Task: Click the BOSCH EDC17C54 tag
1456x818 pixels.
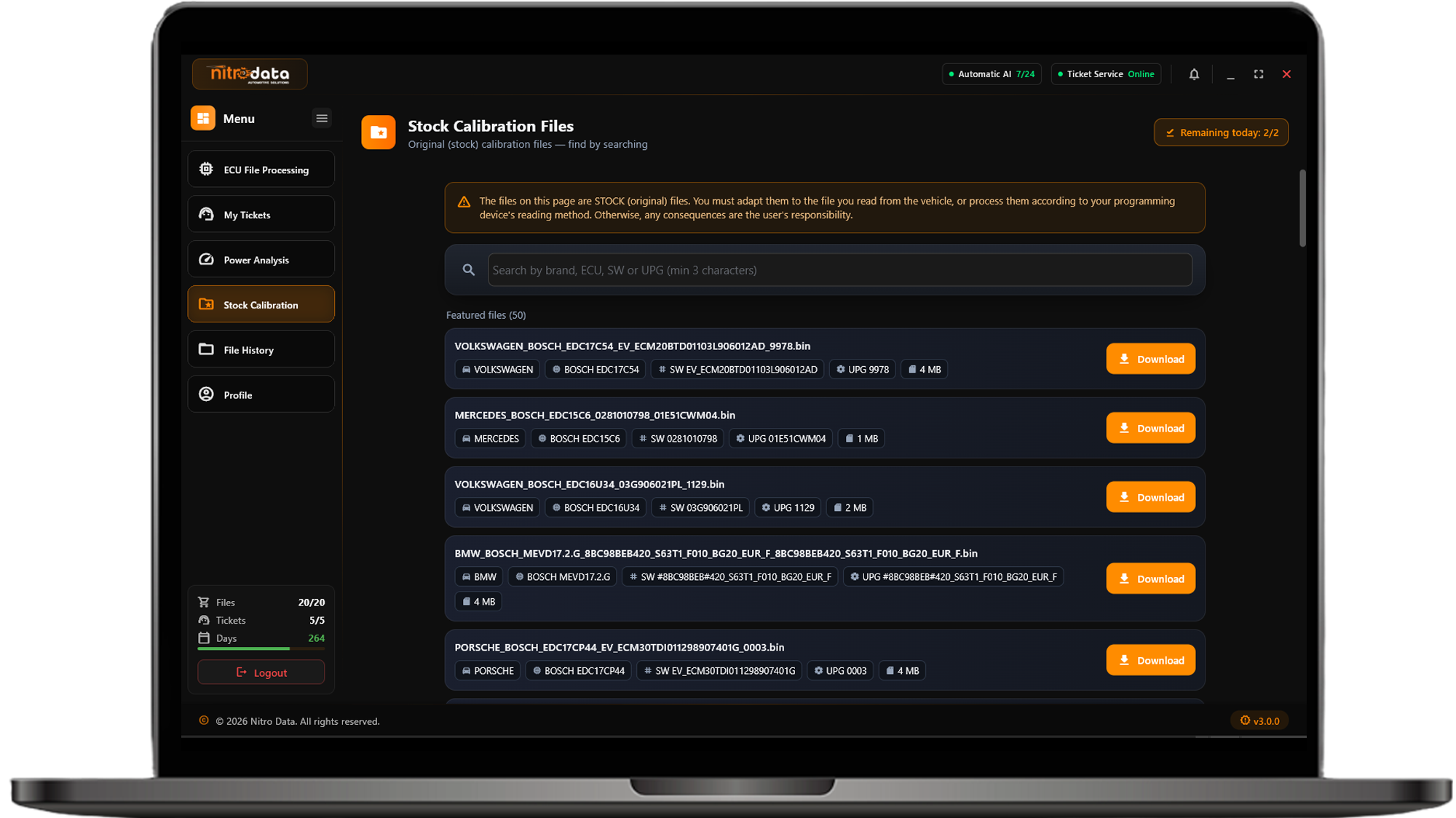Action: (x=596, y=370)
